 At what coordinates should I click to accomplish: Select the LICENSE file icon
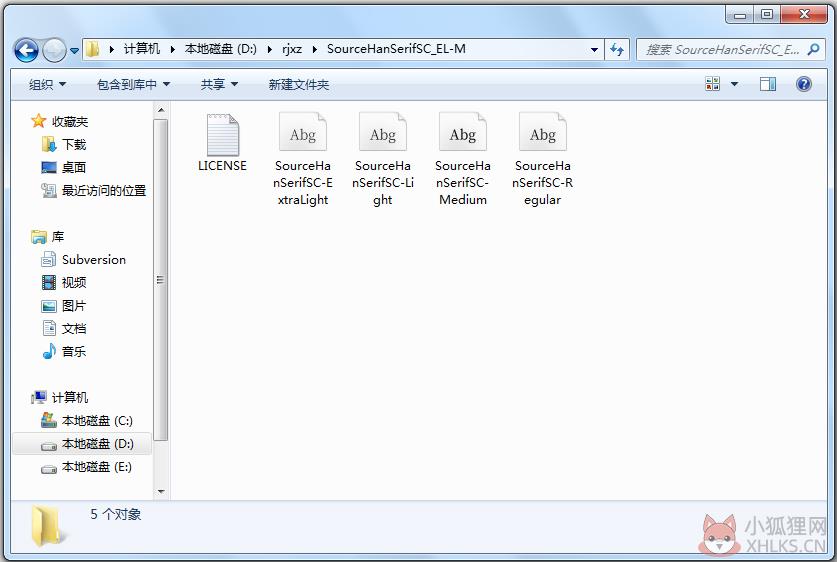[x=223, y=134]
